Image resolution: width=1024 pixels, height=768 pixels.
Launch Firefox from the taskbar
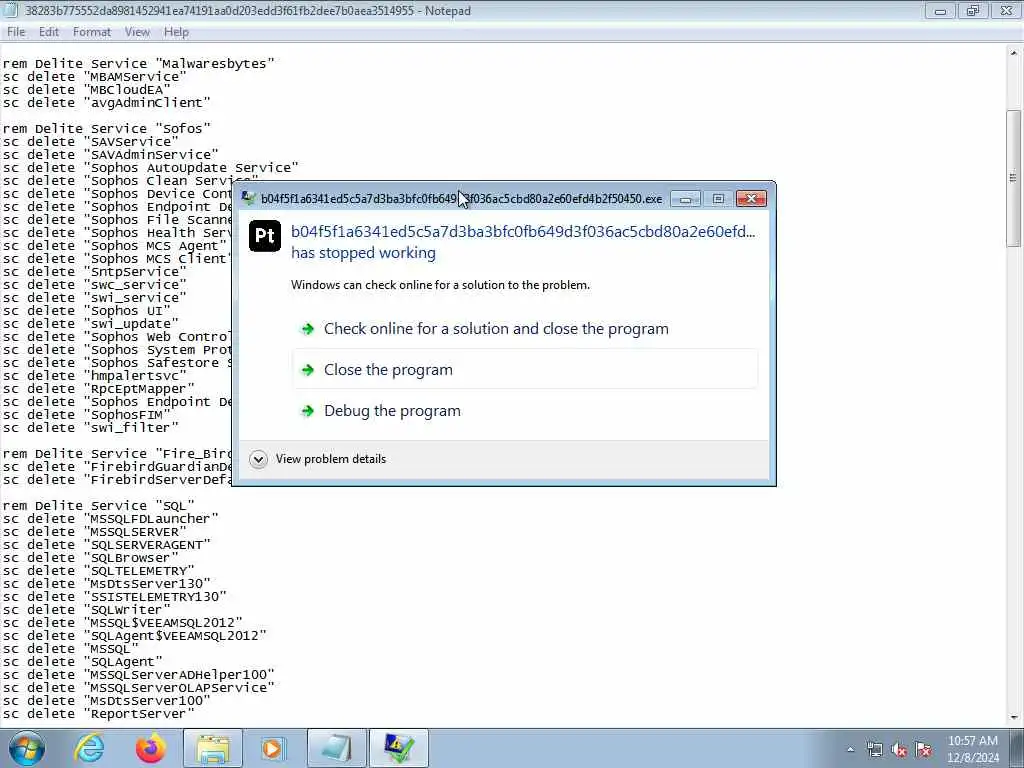point(150,748)
